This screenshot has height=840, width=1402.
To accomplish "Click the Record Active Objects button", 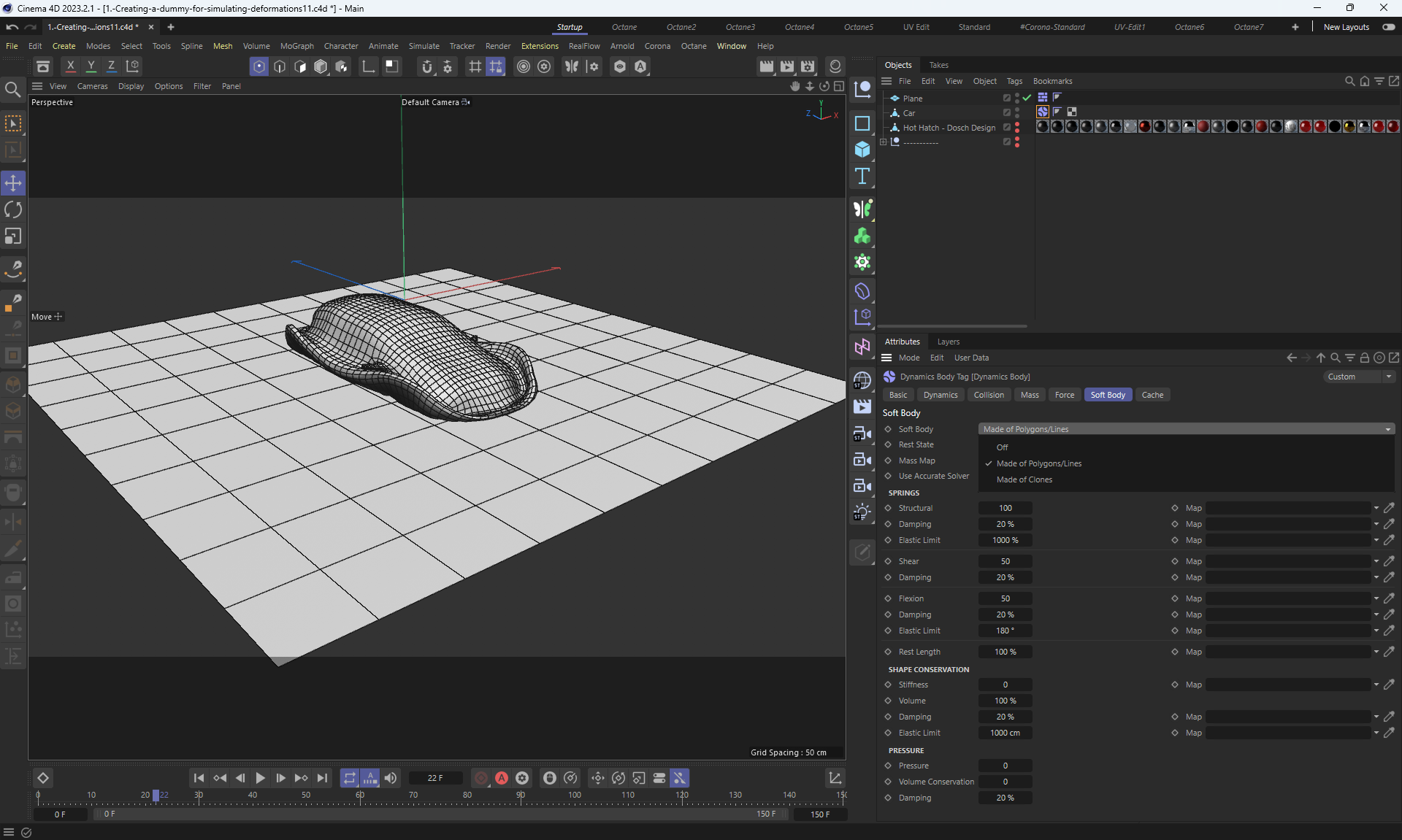I will [481, 778].
